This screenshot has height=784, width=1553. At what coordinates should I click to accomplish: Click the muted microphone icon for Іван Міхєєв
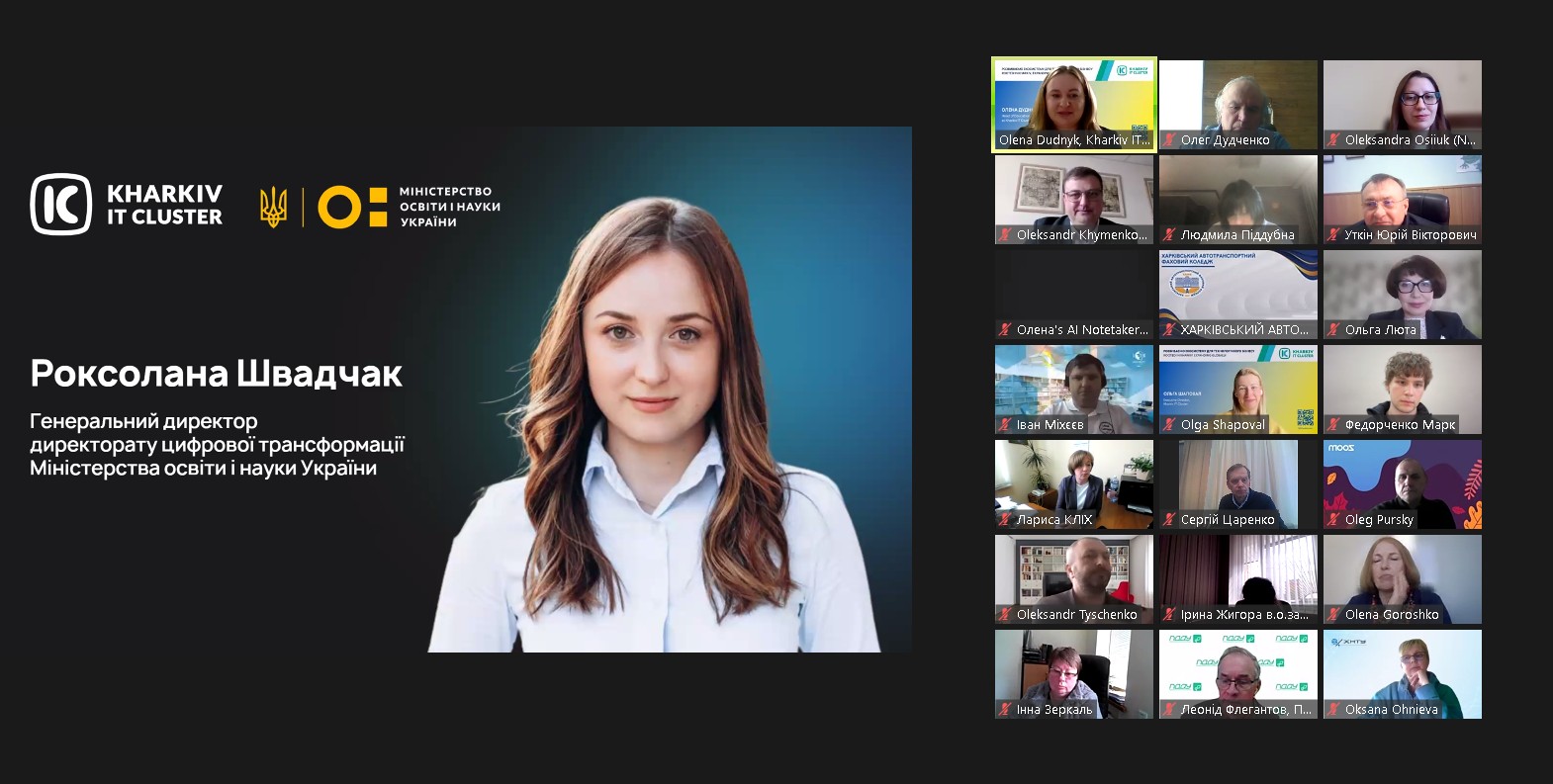click(1005, 425)
